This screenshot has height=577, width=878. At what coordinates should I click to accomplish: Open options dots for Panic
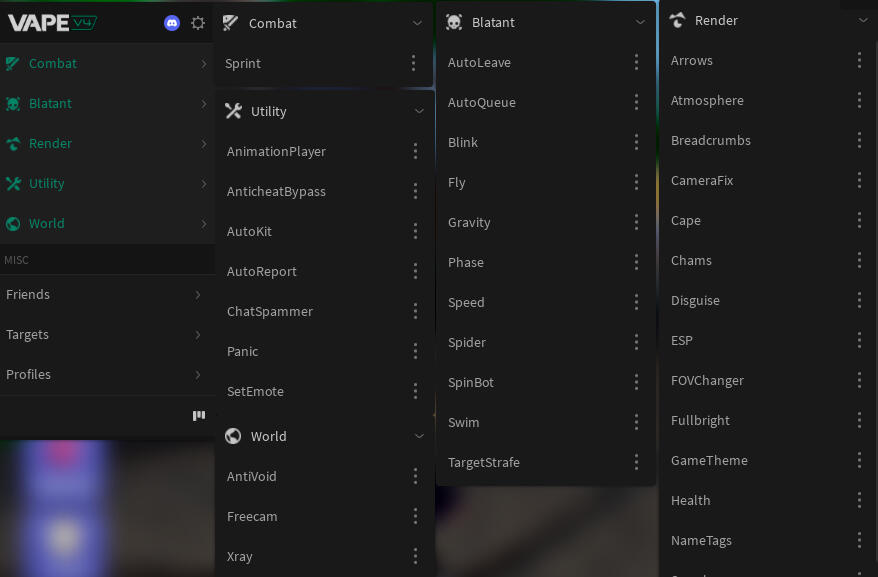click(x=415, y=351)
